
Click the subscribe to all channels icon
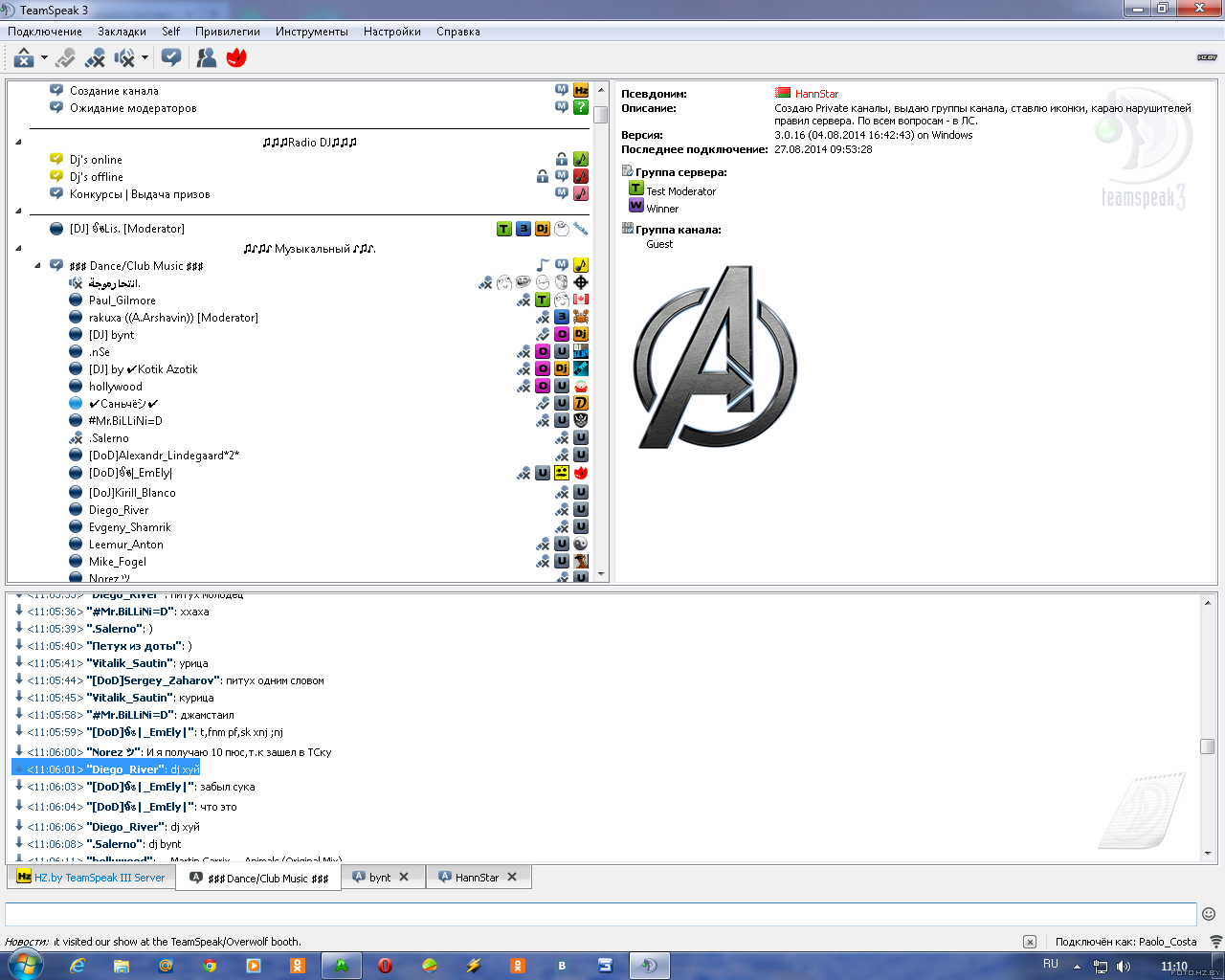click(171, 58)
